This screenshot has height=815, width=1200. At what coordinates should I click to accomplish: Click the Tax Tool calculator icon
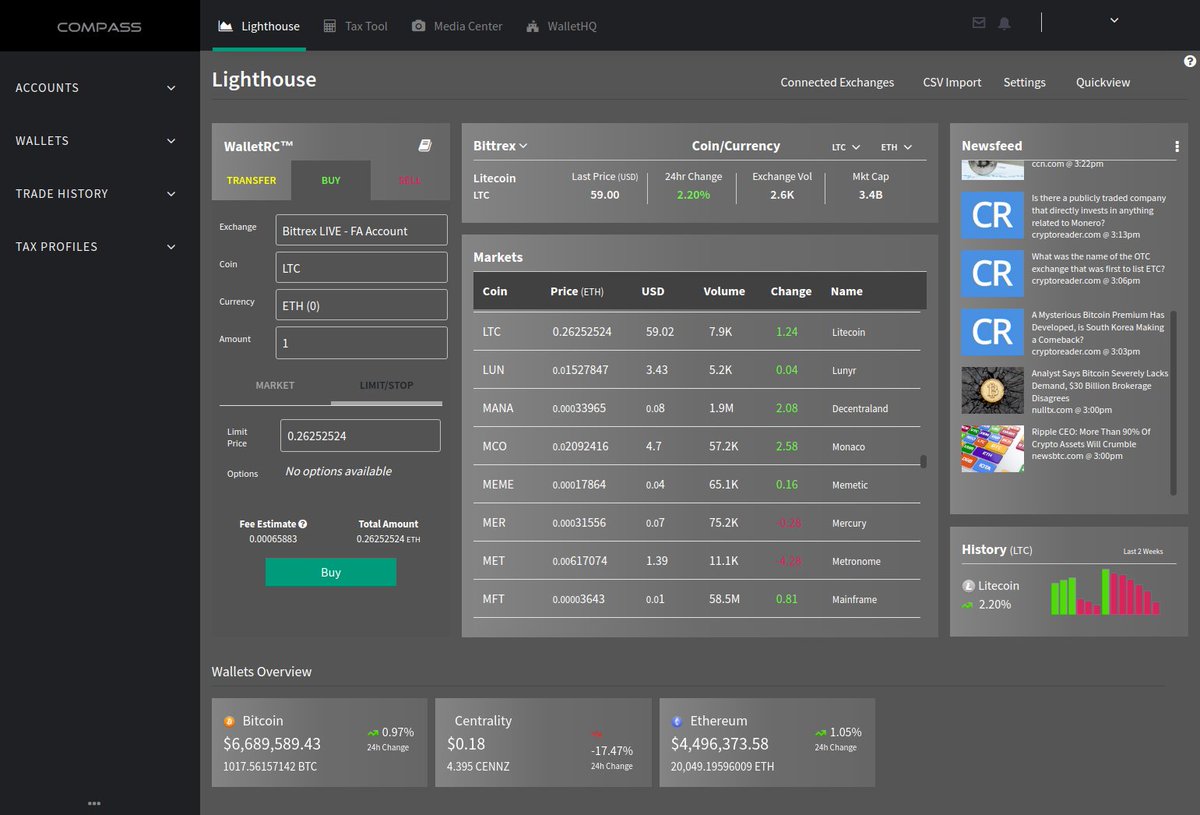[330, 26]
